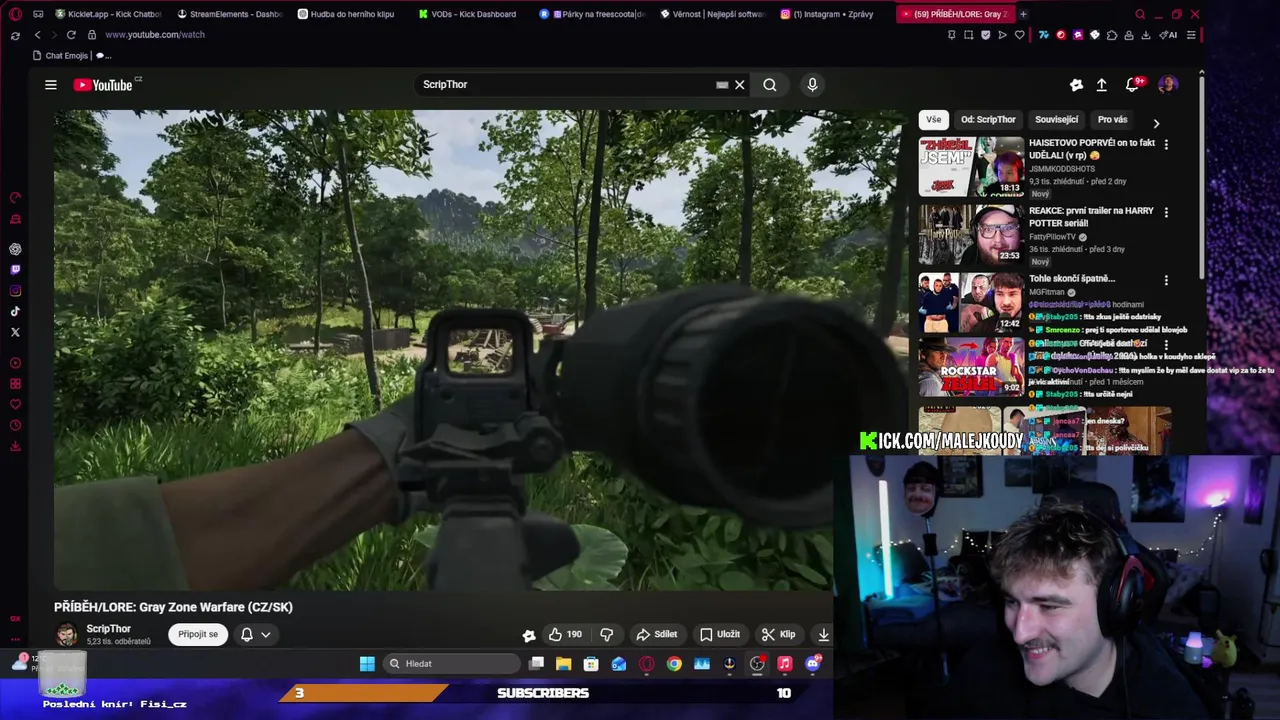
Task: Select the Související filter chip
Action: pyautogui.click(x=1056, y=119)
